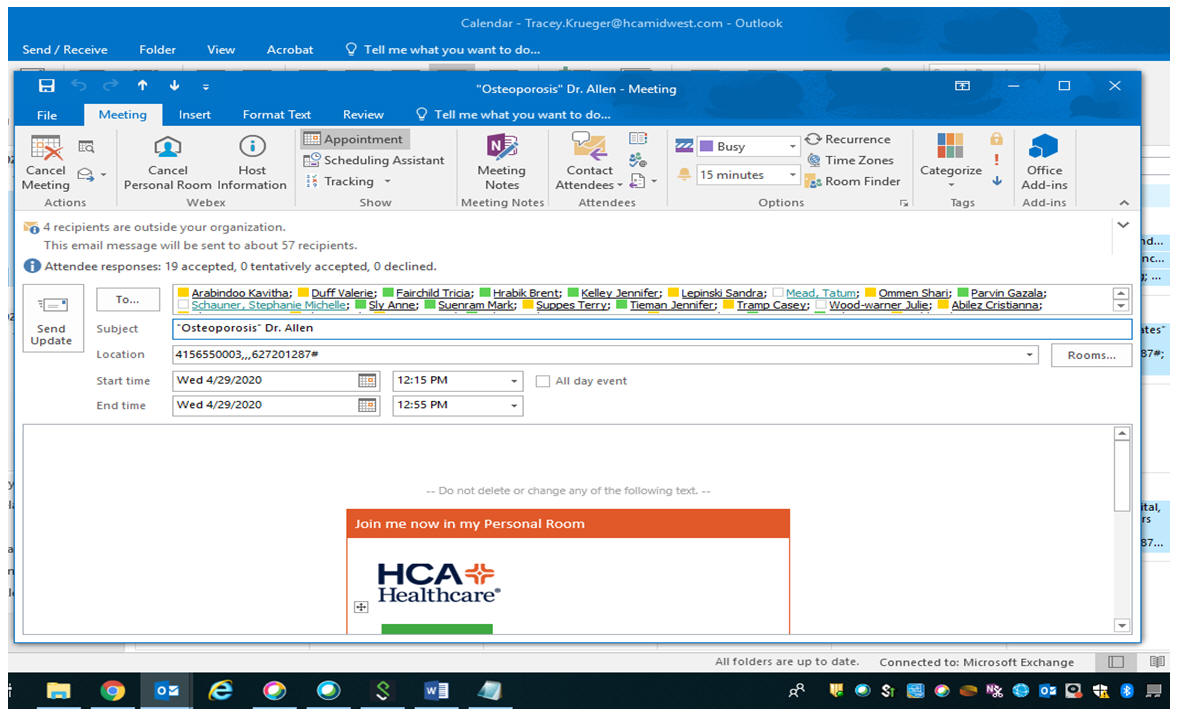This screenshot has height=716, width=1178.
Task: Click the Cancel Meeting icon
Action: (46, 150)
